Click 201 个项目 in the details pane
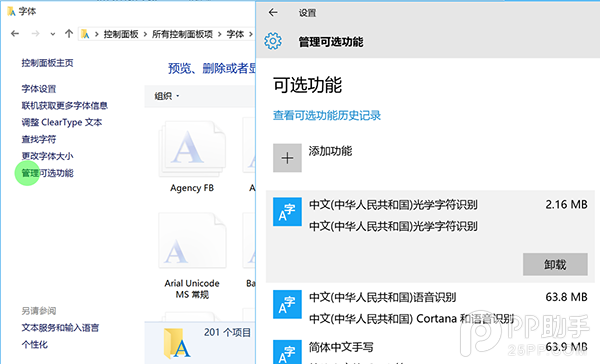 (x=227, y=332)
